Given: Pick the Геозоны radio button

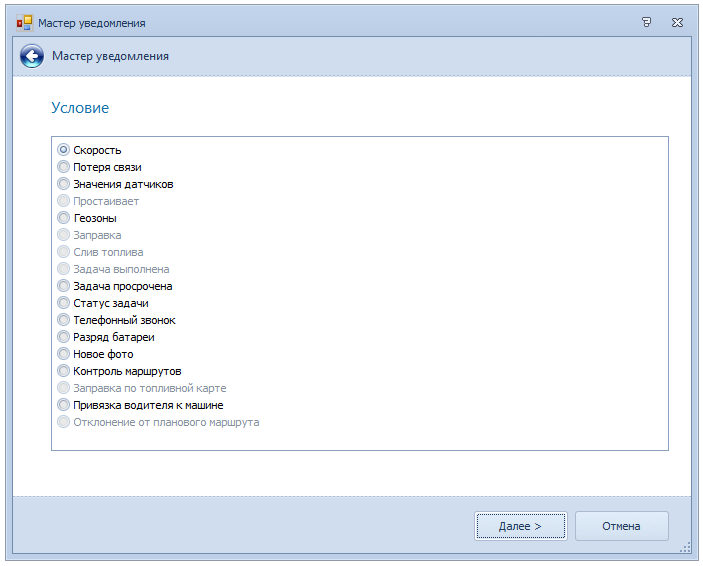Looking at the screenshot, I should pyautogui.click(x=64, y=218).
